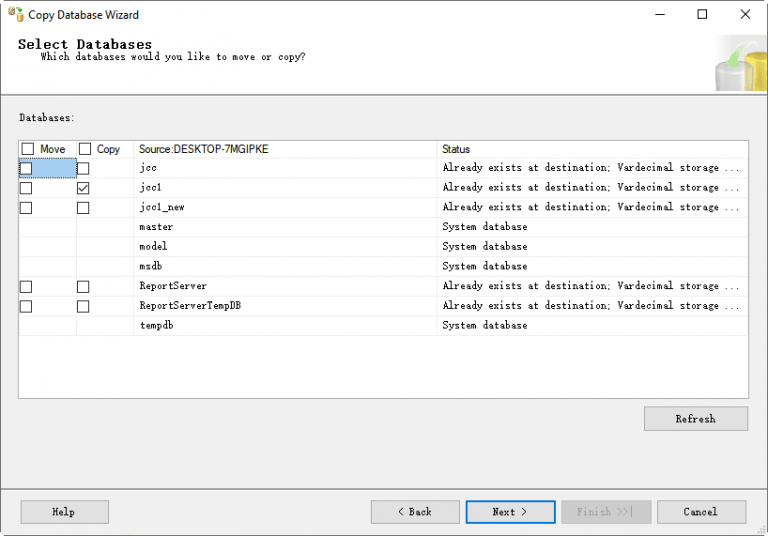Maximize the Copy Database Wizard window
The image size is (768, 536).
702,14
